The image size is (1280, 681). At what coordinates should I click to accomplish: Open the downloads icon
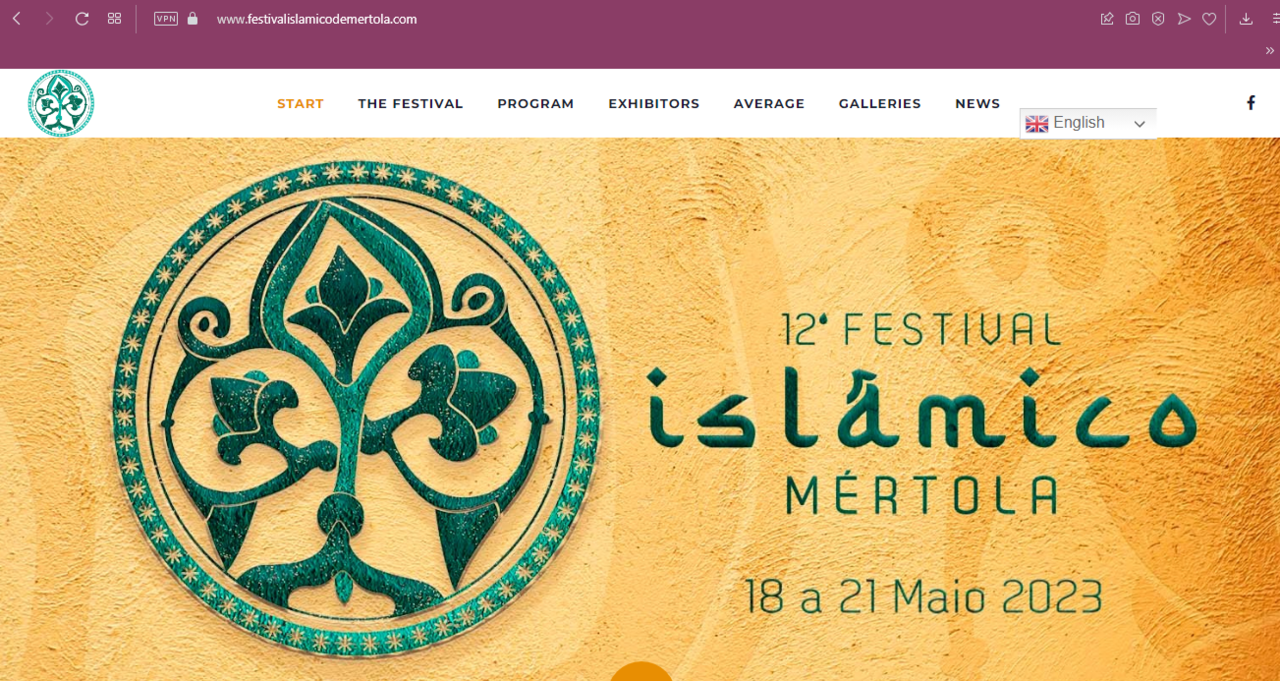click(x=1246, y=18)
